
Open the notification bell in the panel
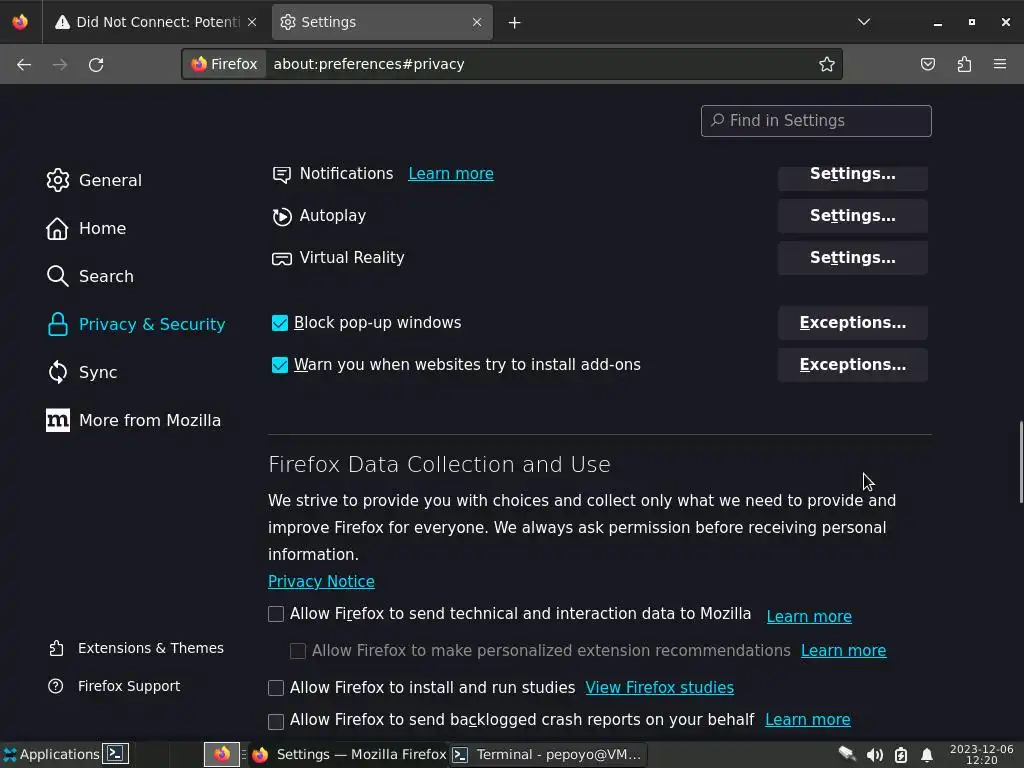[927, 754]
